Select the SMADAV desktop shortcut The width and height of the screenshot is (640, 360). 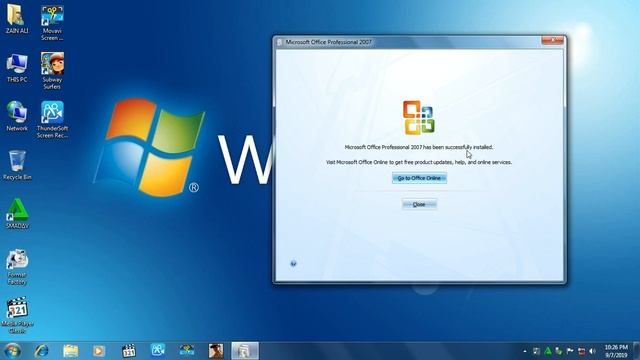[17, 214]
